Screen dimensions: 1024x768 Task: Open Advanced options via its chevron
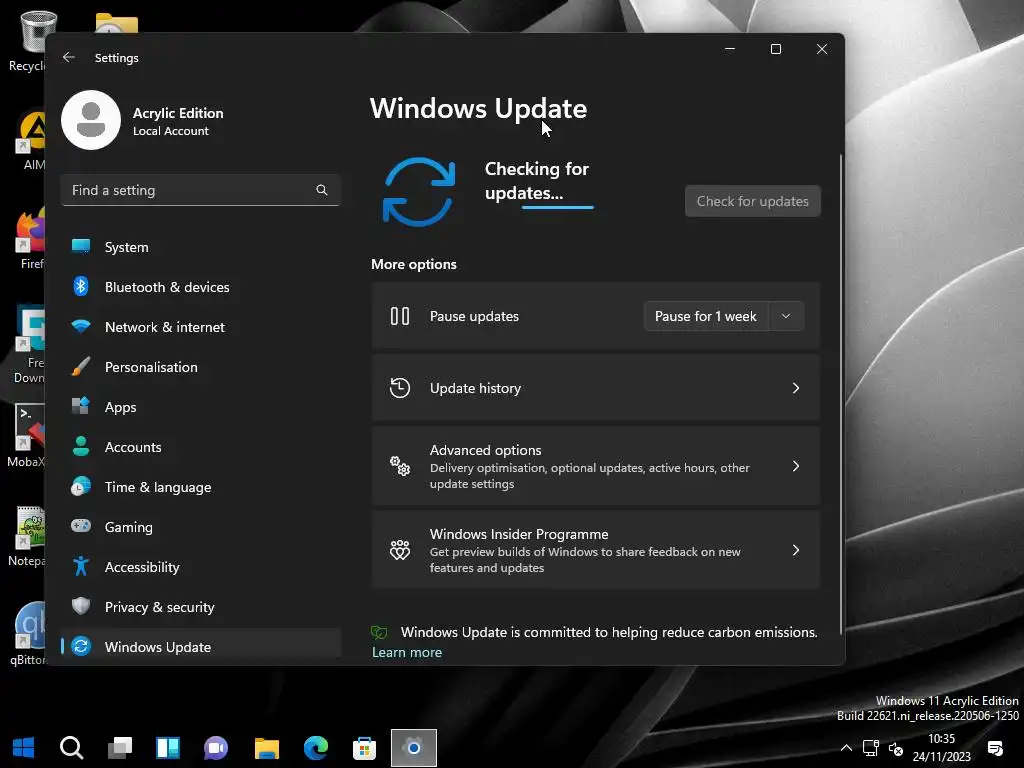pos(795,466)
